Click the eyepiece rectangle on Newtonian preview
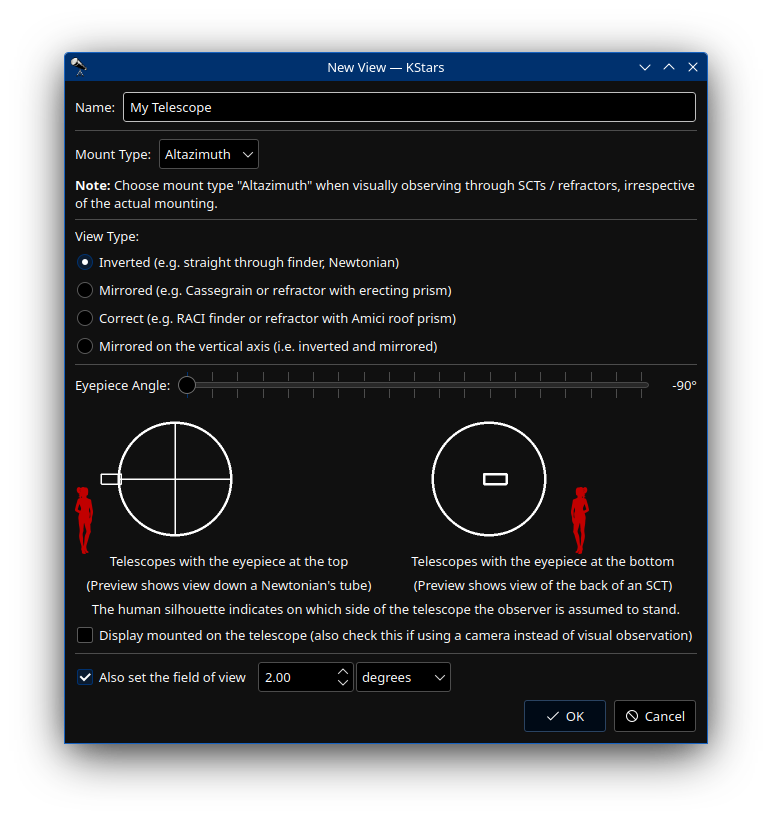Screen dimensions: 772x820 click(x=110, y=479)
